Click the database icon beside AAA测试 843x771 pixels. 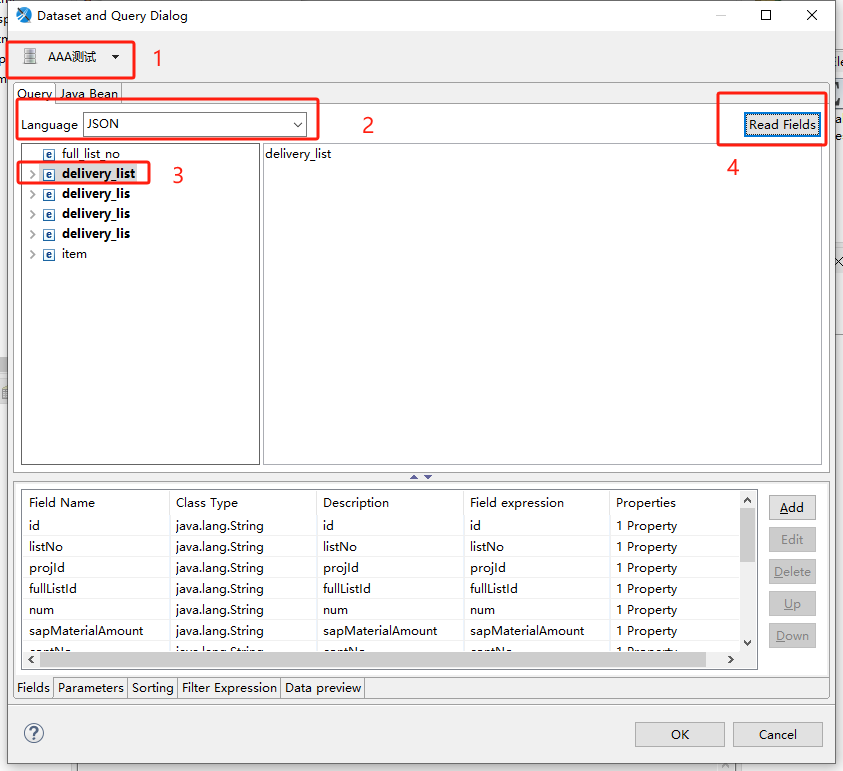pyautogui.click(x=31, y=58)
